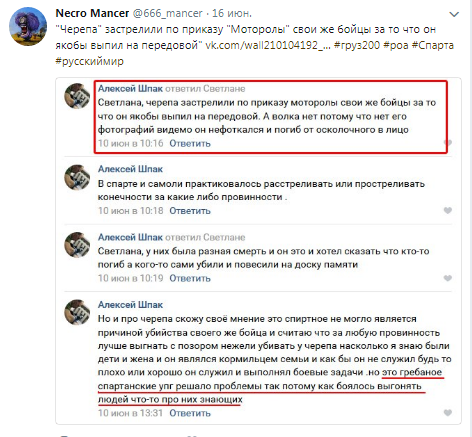The image size is (472, 437).
Task: Open Necro Mancer's profile avatar
Action: click(x=28, y=26)
